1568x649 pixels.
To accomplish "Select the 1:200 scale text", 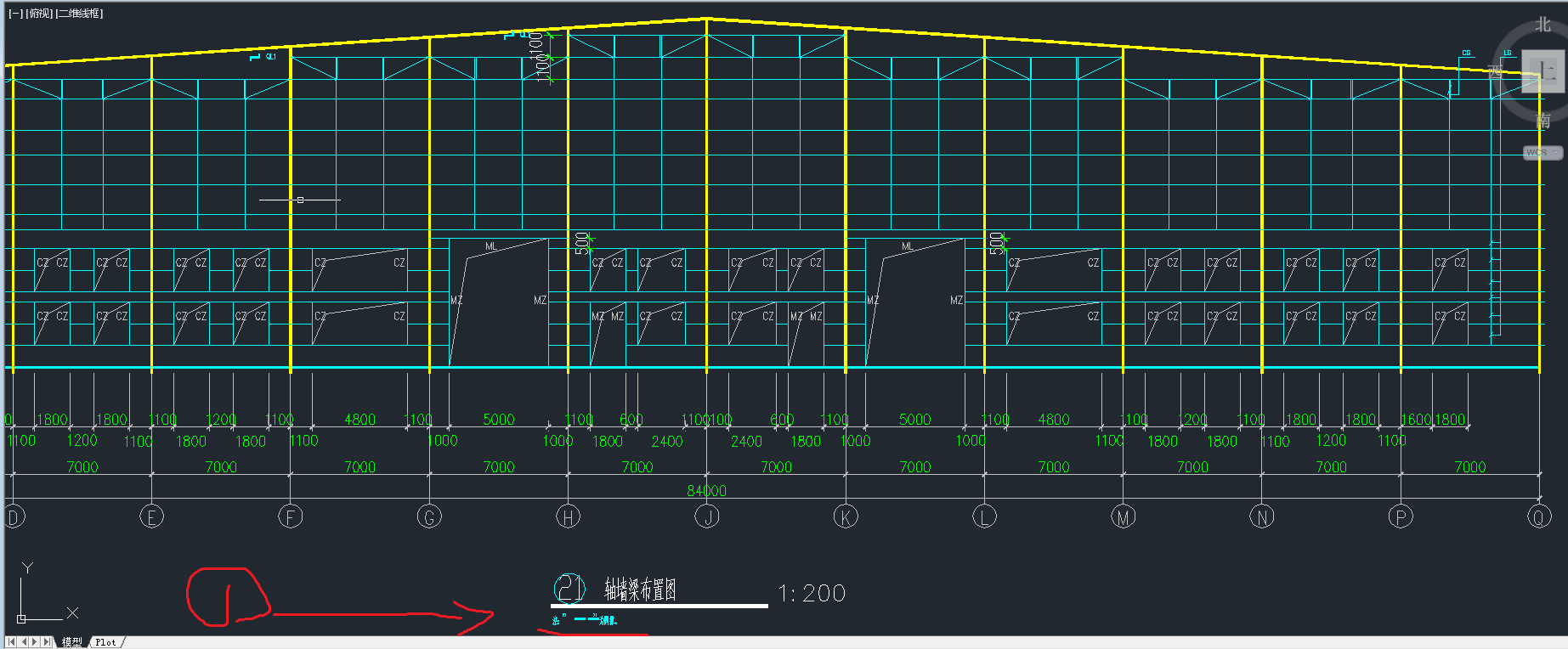I will click(812, 593).
